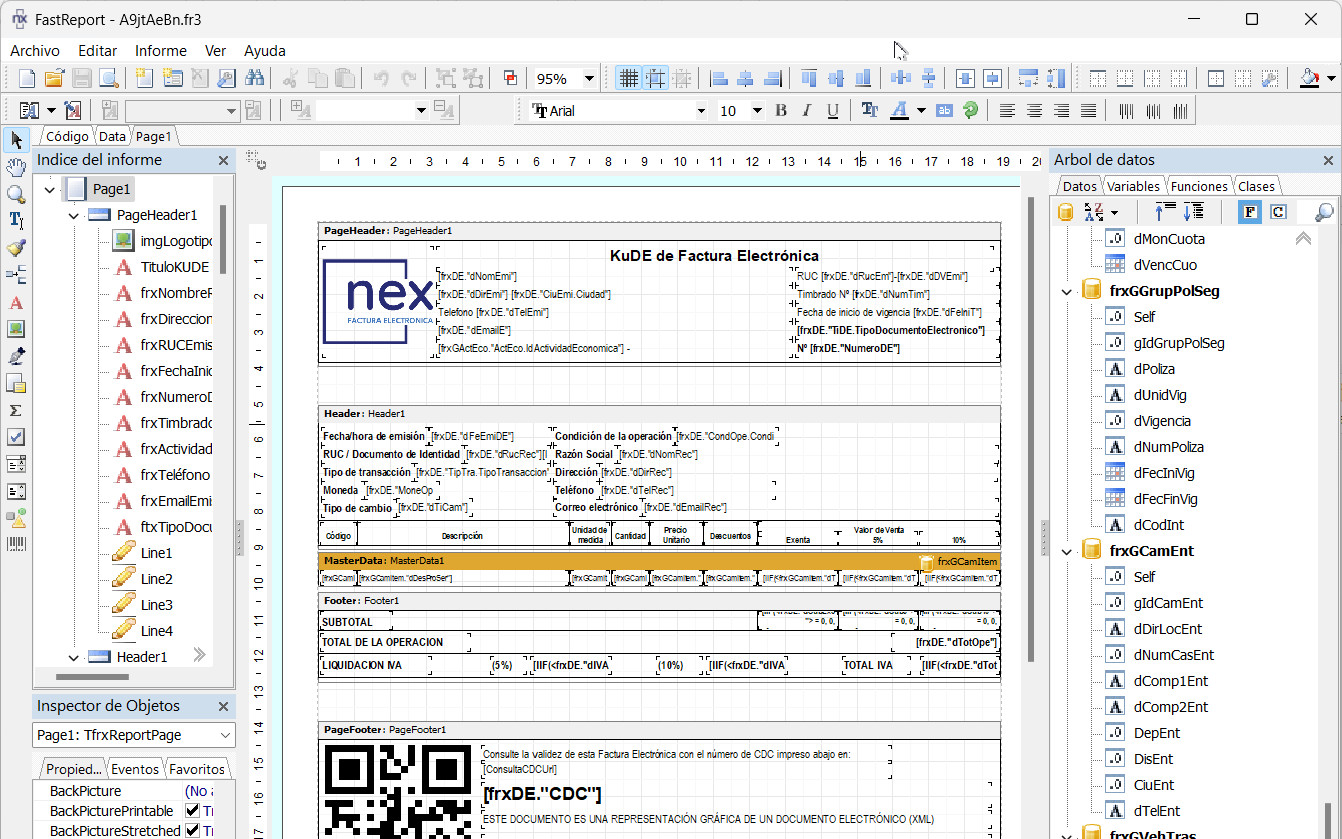Click the New Report icon
The height and width of the screenshot is (839, 1342).
tap(27, 78)
